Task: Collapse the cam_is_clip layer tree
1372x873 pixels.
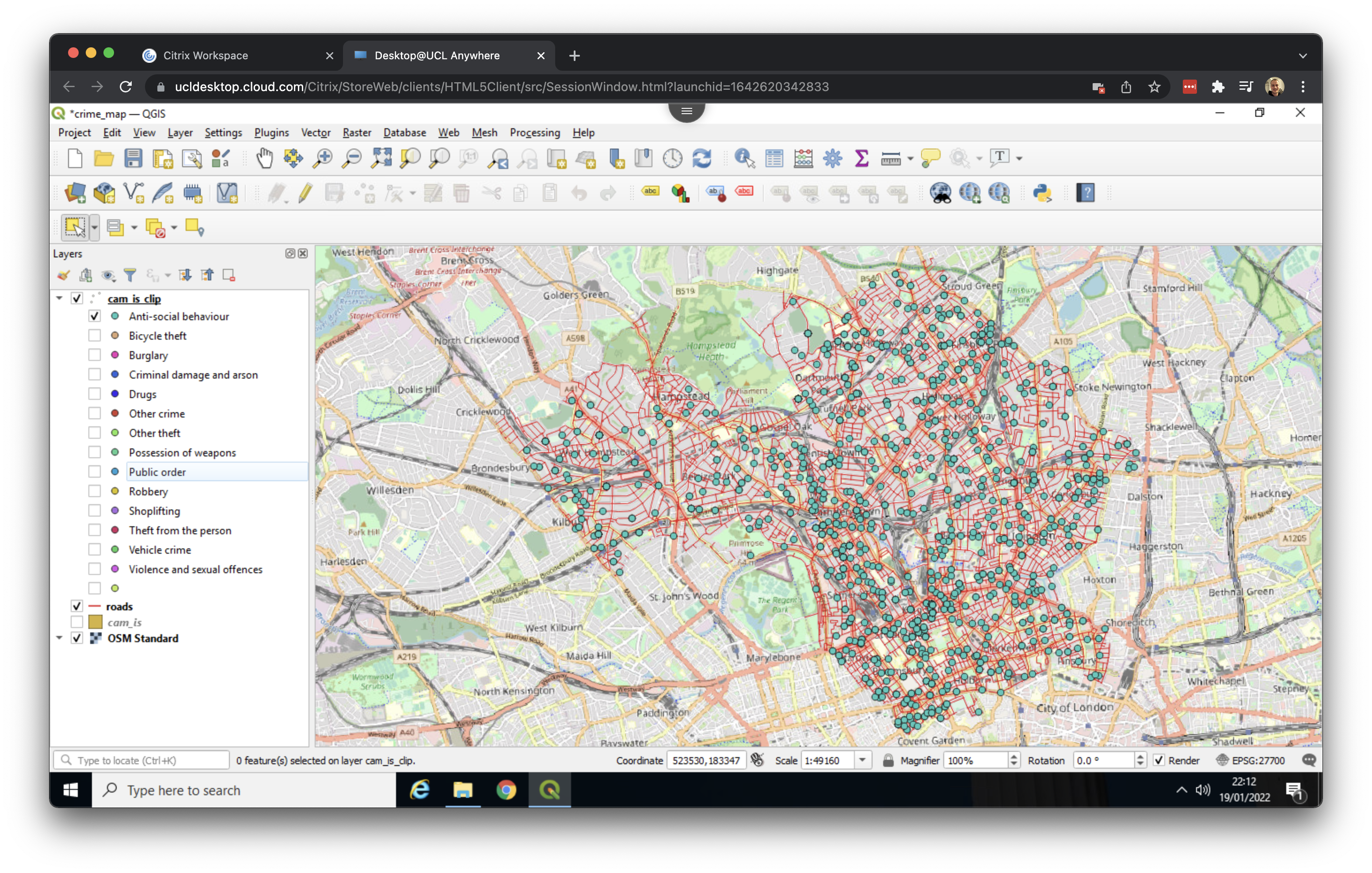Action: [59, 298]
